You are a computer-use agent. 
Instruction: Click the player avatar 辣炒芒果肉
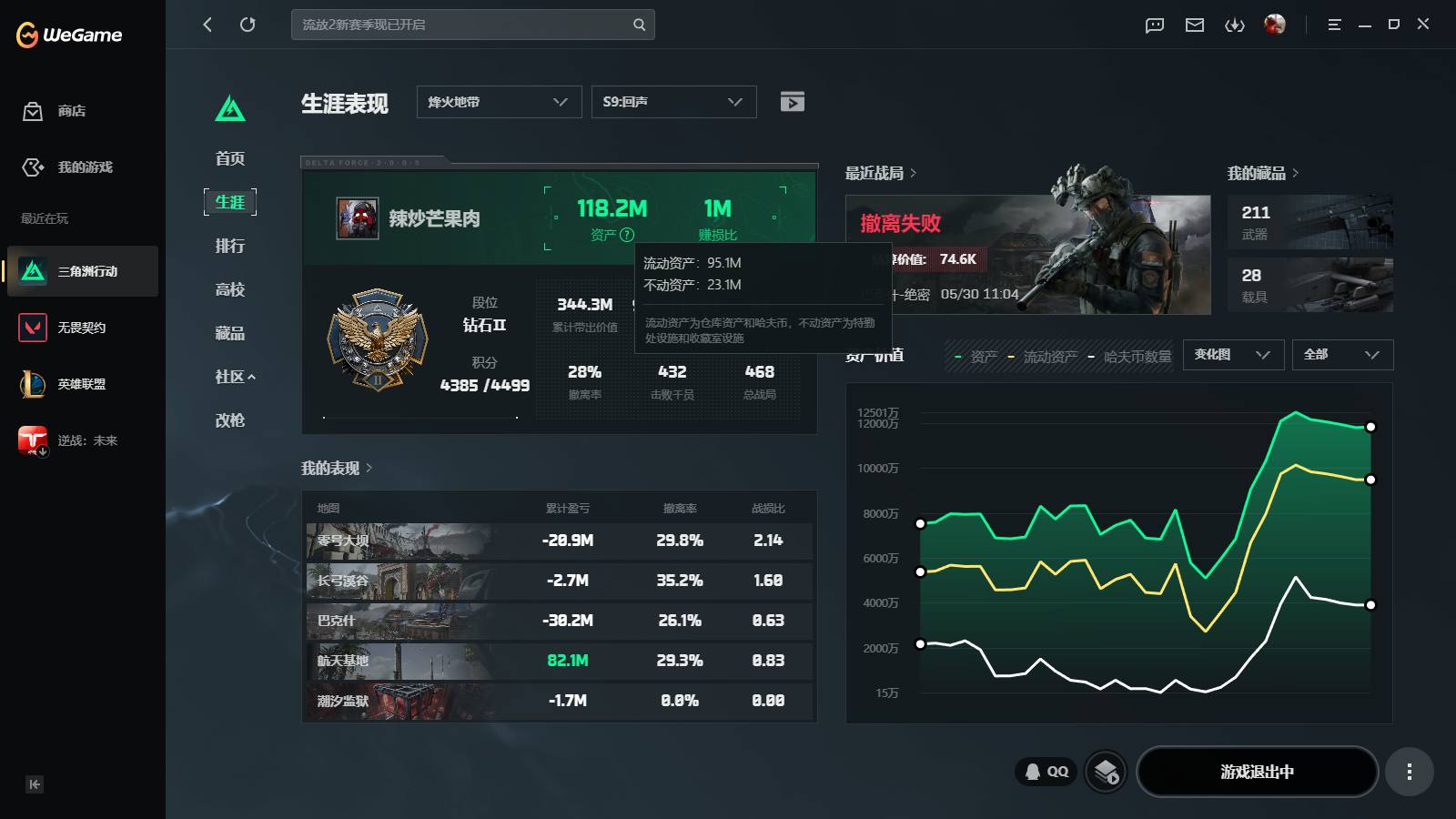coord(358,219)
